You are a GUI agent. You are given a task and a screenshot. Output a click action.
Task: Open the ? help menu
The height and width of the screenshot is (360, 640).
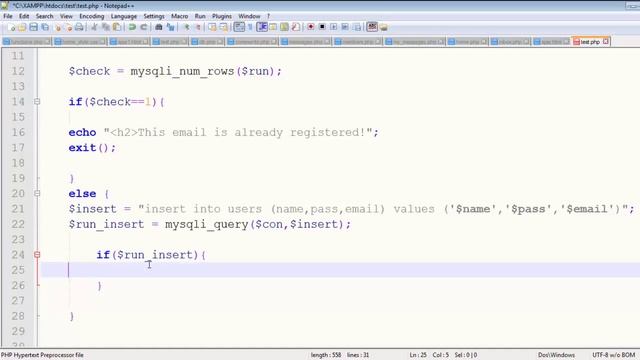(x=269, y=16)
